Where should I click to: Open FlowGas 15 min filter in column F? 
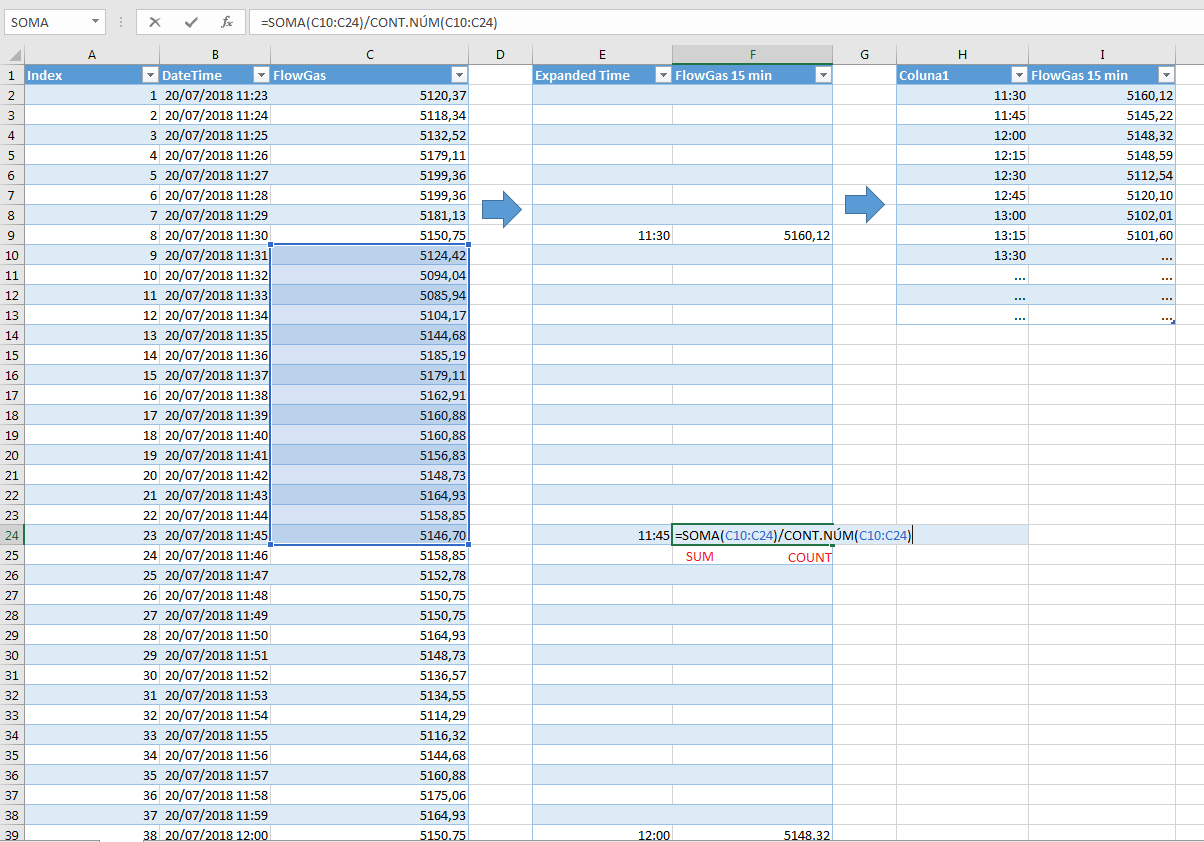[x=823, y=75]
